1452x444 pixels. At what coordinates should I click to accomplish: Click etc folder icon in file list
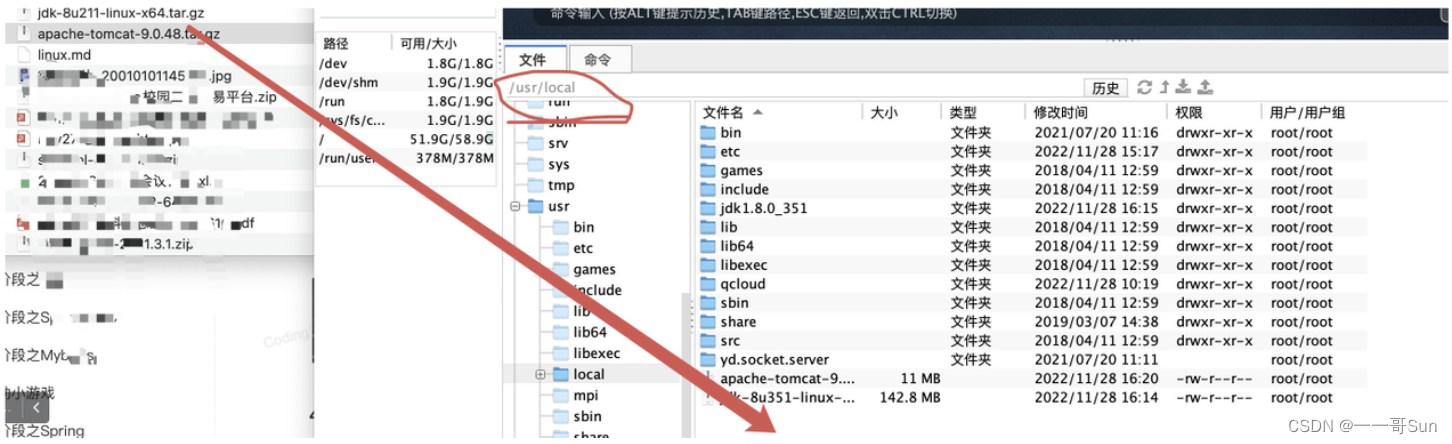tap(708, 151)
